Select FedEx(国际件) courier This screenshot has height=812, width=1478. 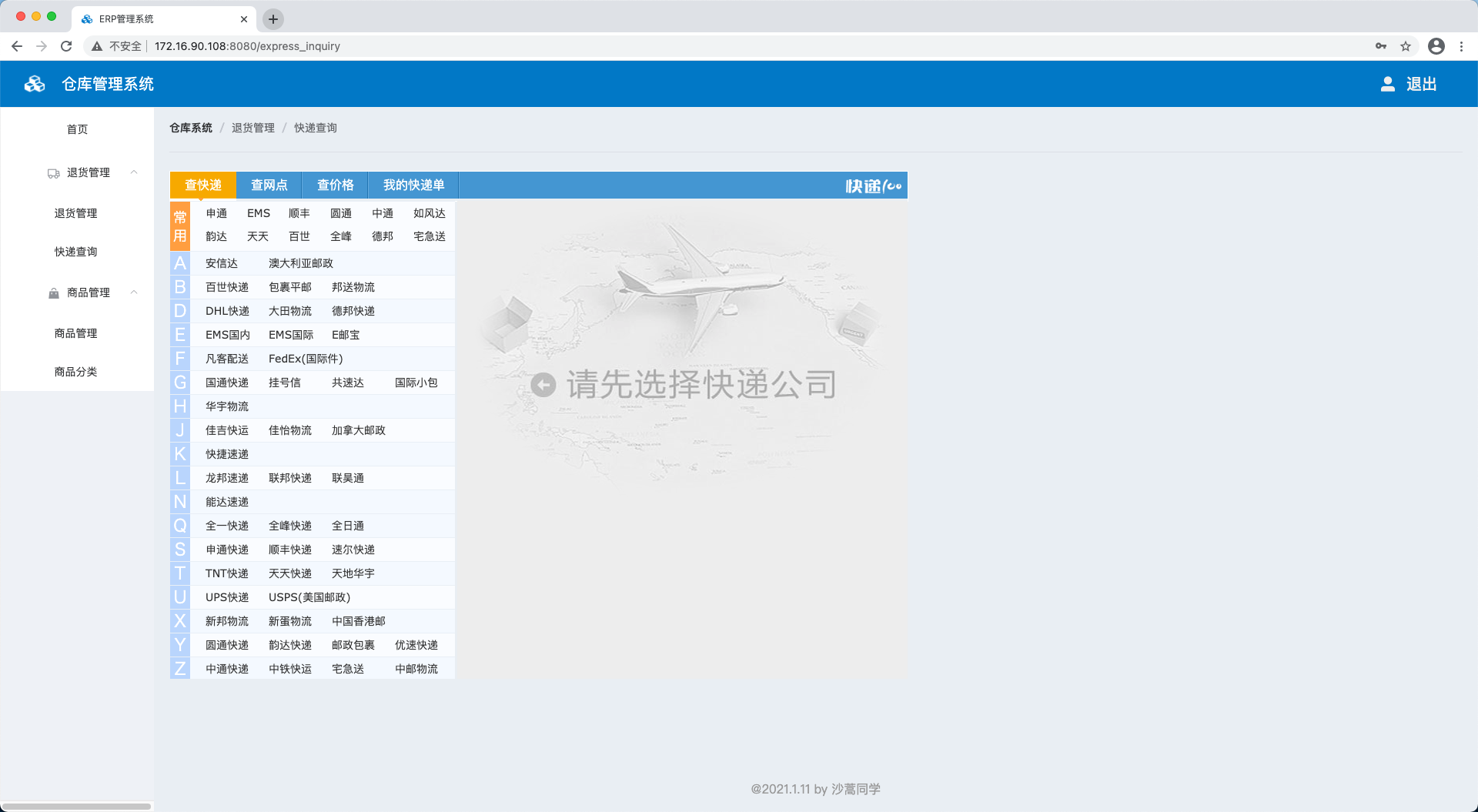pyautogui.click(x=306, y=359)
